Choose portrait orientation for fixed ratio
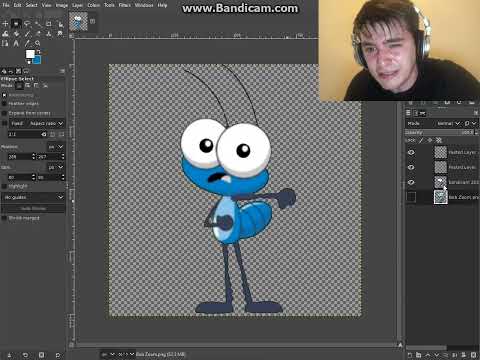Image resolution: width=480 pixels, height=360 pixels. click(x=53, y=134)
